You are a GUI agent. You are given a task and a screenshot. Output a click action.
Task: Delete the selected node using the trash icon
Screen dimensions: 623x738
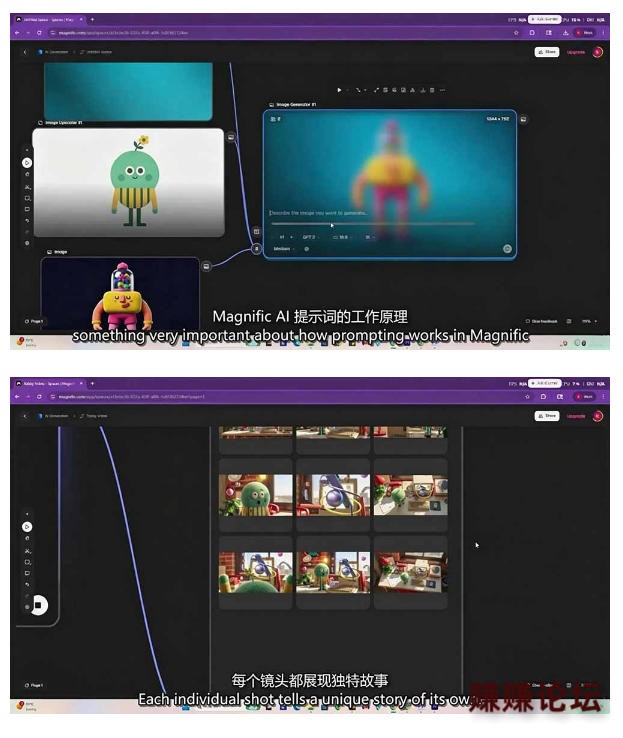click(432, 90)
